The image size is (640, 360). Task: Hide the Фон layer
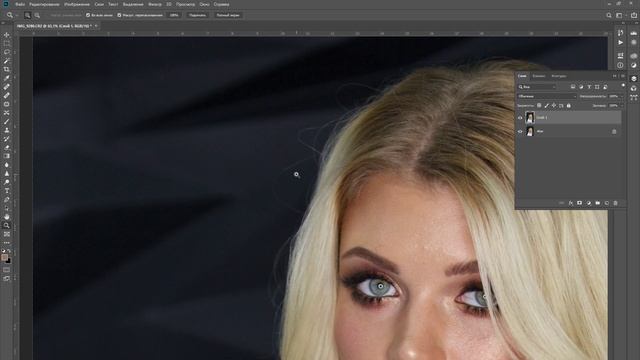[520, 131]
